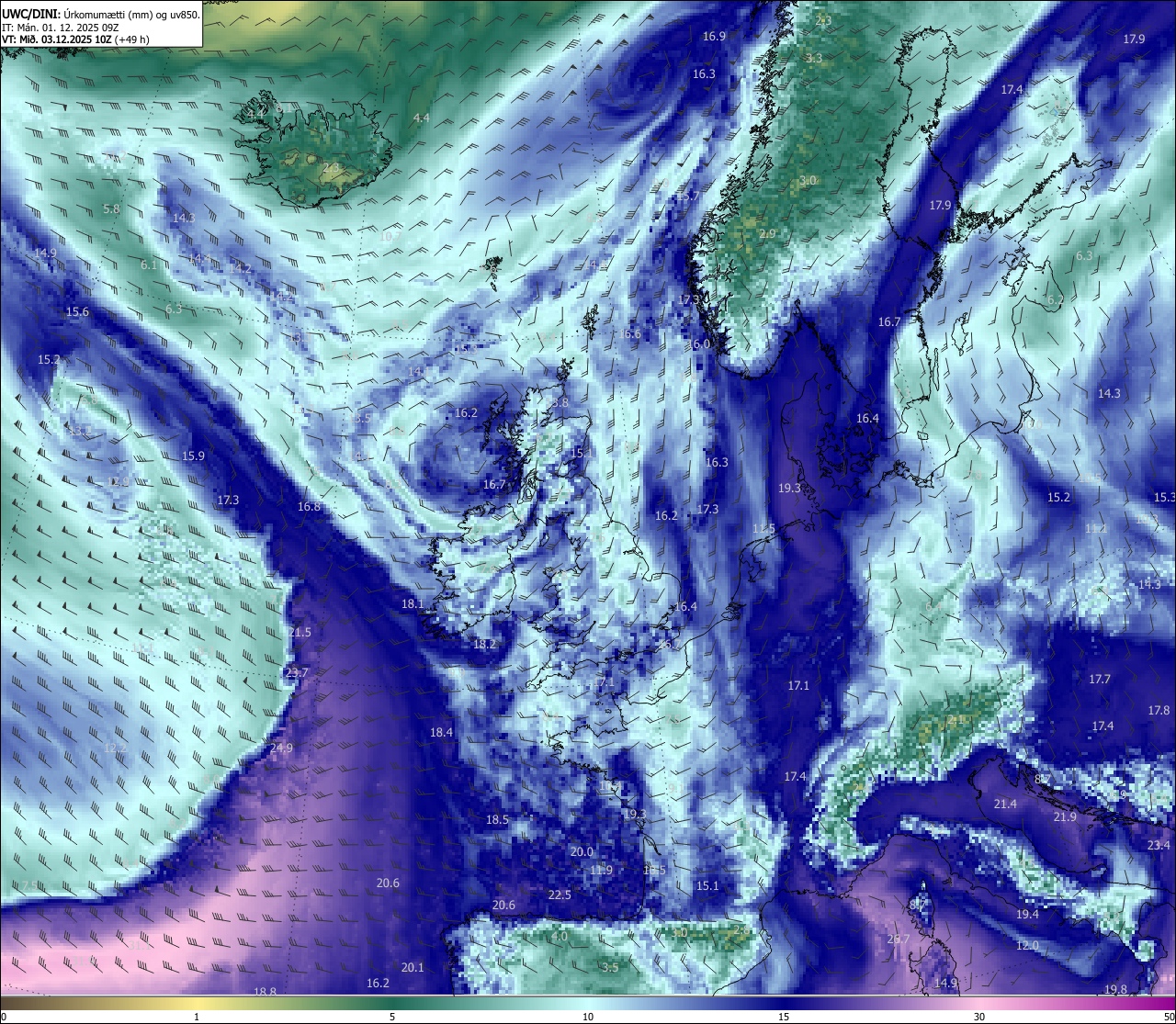The width and height of the screenshot is (1176, 1024).
Task: Click the map value '21.9'
Action: coord(1065,816)
